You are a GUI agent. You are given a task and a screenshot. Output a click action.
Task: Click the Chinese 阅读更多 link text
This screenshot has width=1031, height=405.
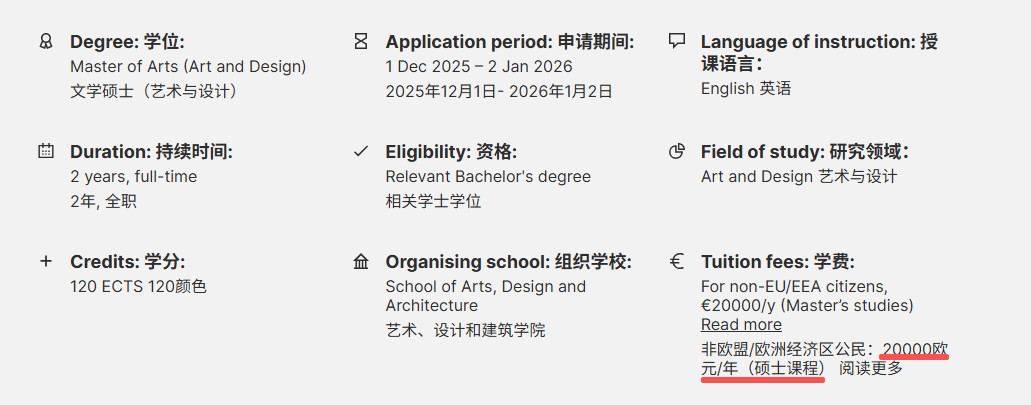(x=871, y=368)
